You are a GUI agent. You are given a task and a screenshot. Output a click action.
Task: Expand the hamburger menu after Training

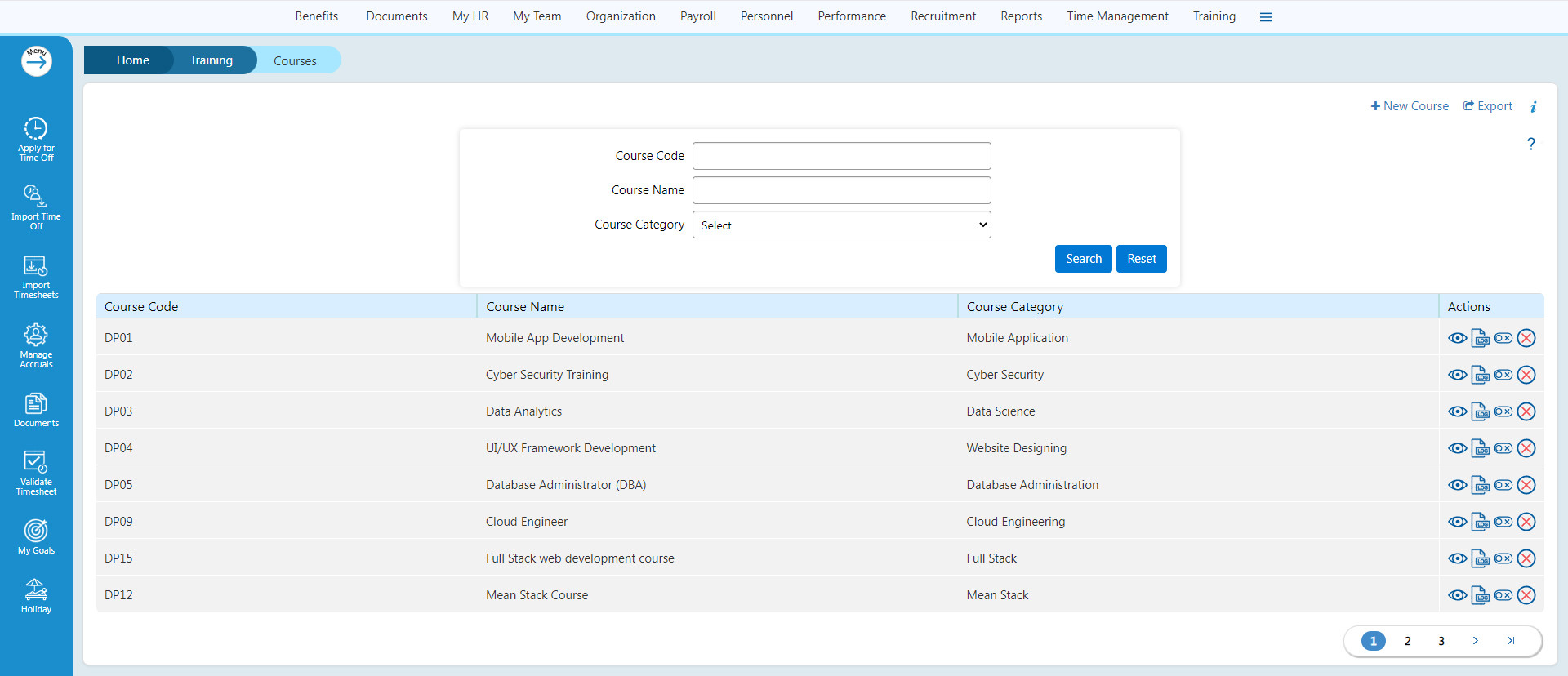(1266, 17)
